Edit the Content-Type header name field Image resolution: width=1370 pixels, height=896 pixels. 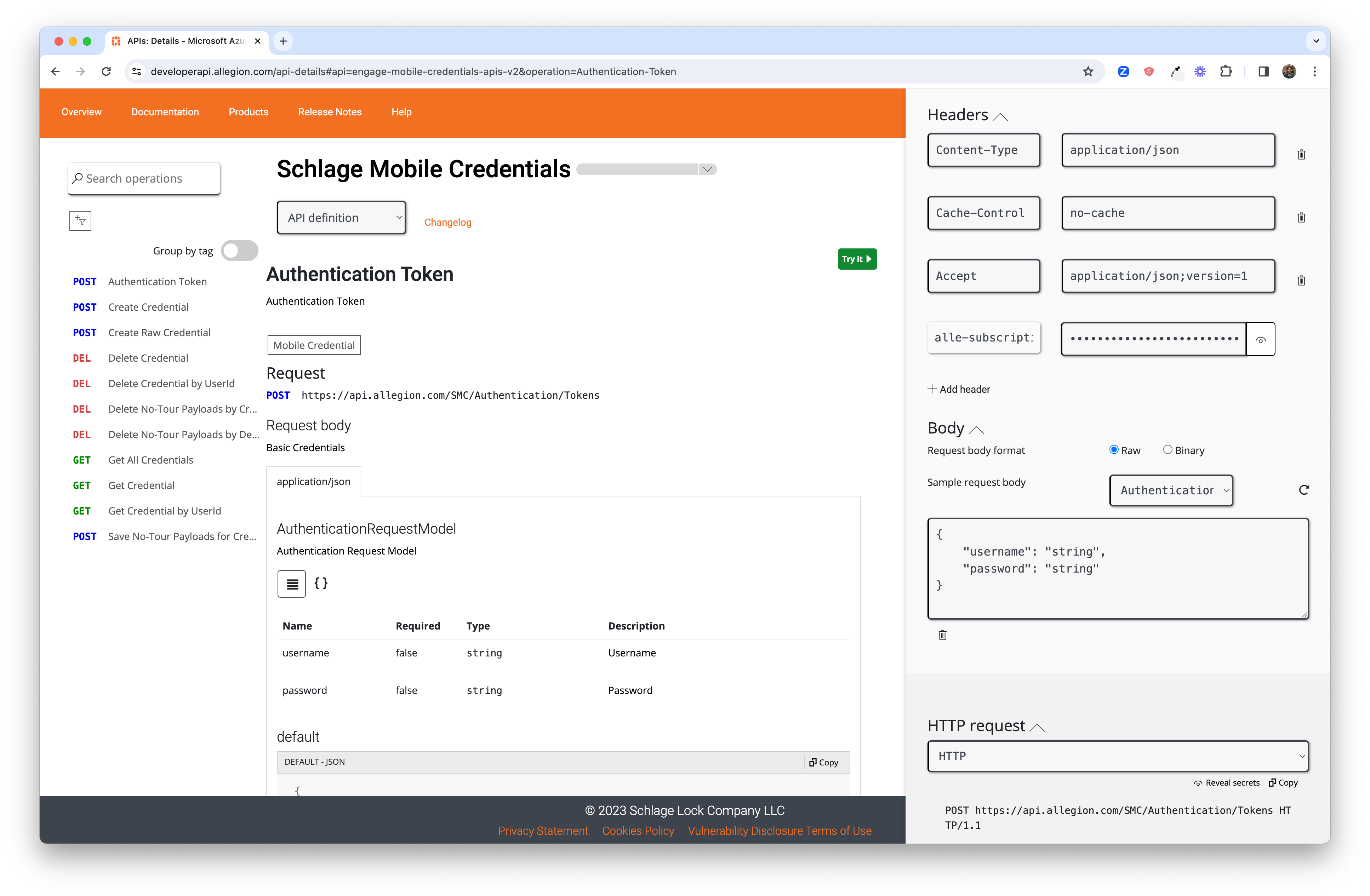pyautogui.click(x=983, y=150)
